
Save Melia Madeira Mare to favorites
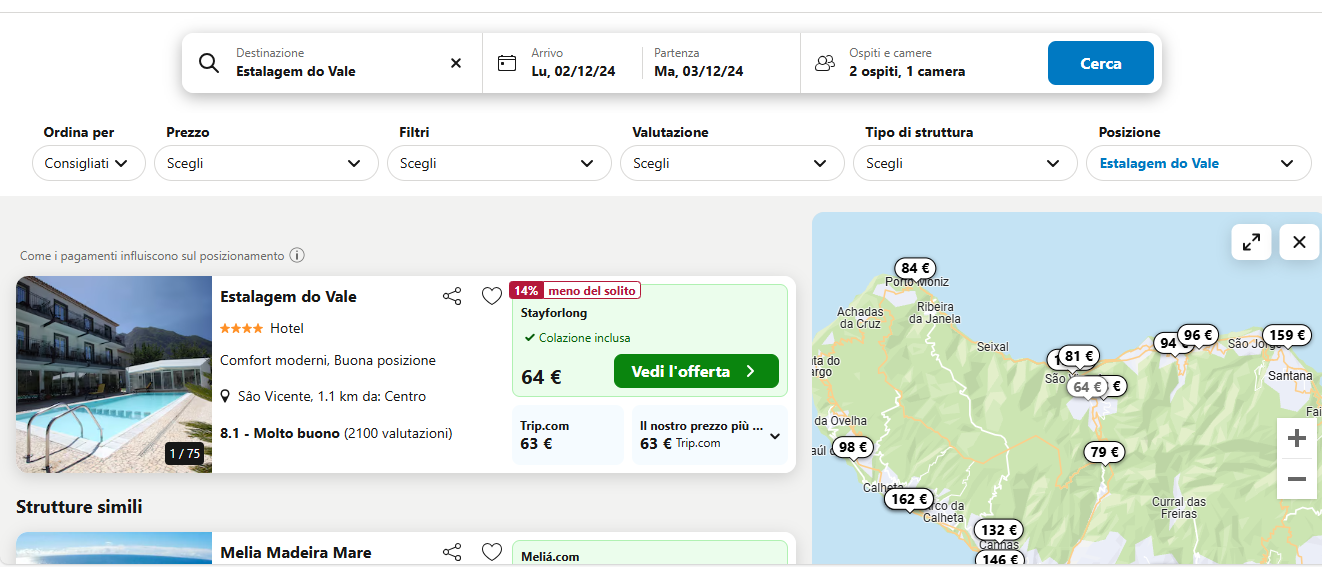tap(491, 552)
